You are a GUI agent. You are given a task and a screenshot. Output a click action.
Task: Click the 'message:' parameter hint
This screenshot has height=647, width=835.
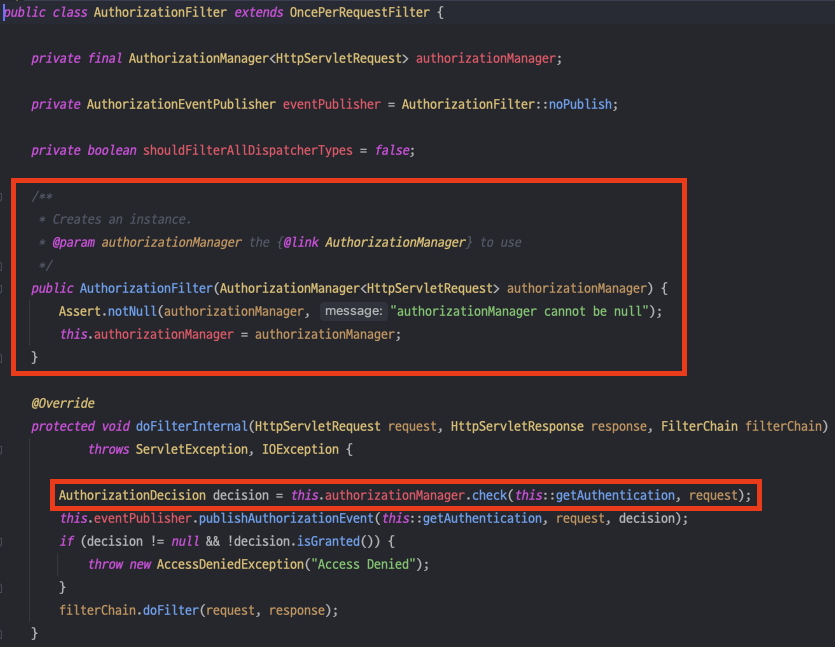[x=354, y=311]
